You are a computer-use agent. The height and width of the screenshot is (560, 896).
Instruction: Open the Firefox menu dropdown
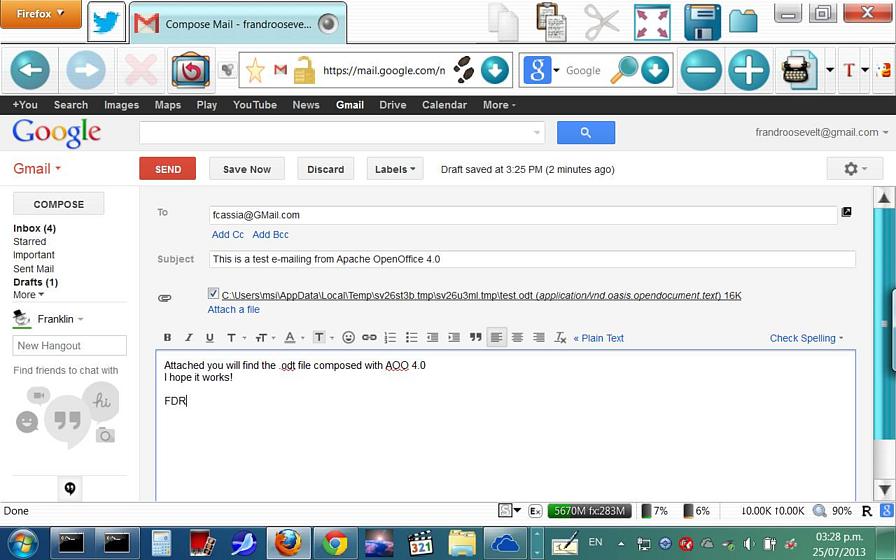tap(41, 14)
